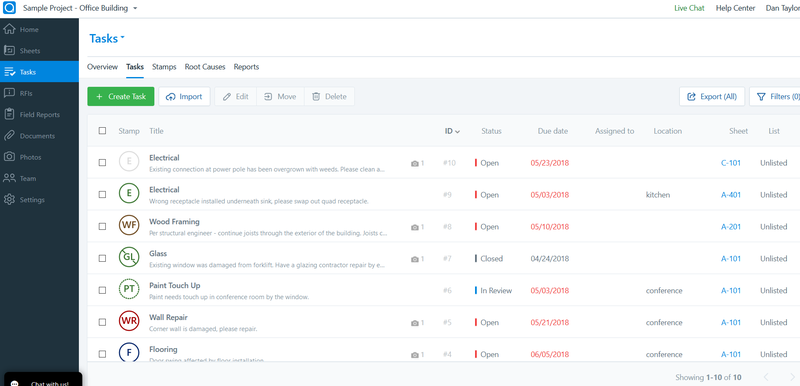The height and width of the screenshot is (386, 800).
Task: Open the Dan Taylor user menu
Action: 782,8
